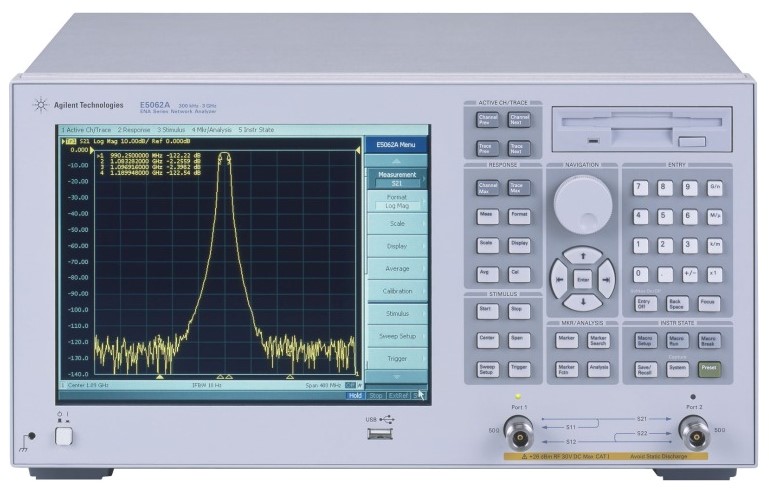Screen dimensions: 769x492
Task: Open the Format Log Mag softkey
Action: [x=396, y=201]
